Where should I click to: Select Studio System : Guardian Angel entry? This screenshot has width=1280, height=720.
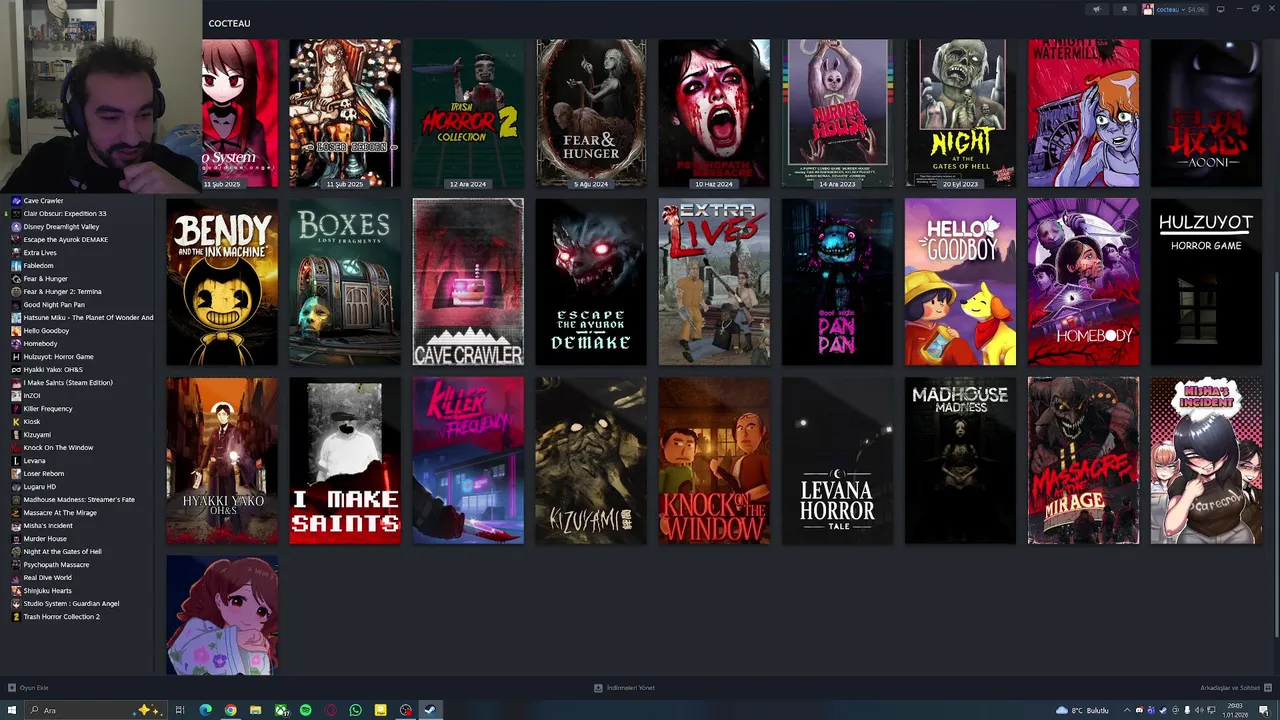[x=71, y=603]
